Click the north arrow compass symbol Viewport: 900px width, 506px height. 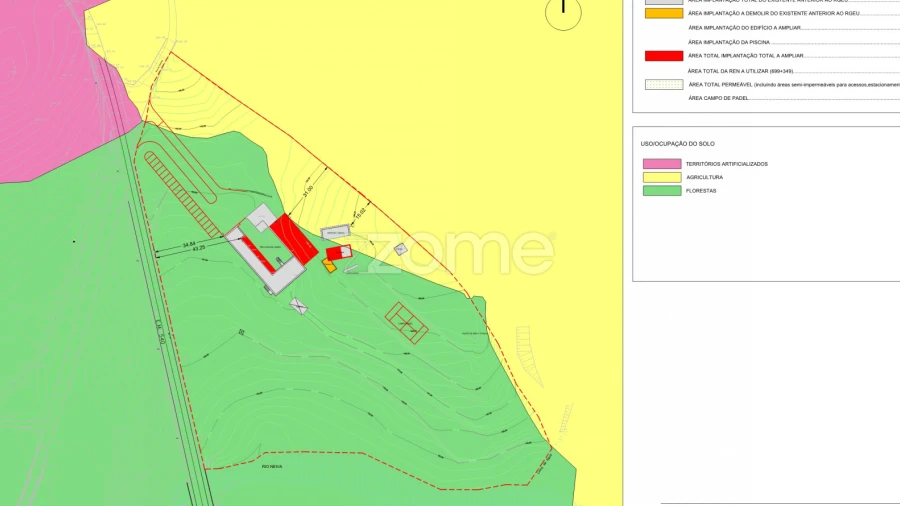coord(563,11)
